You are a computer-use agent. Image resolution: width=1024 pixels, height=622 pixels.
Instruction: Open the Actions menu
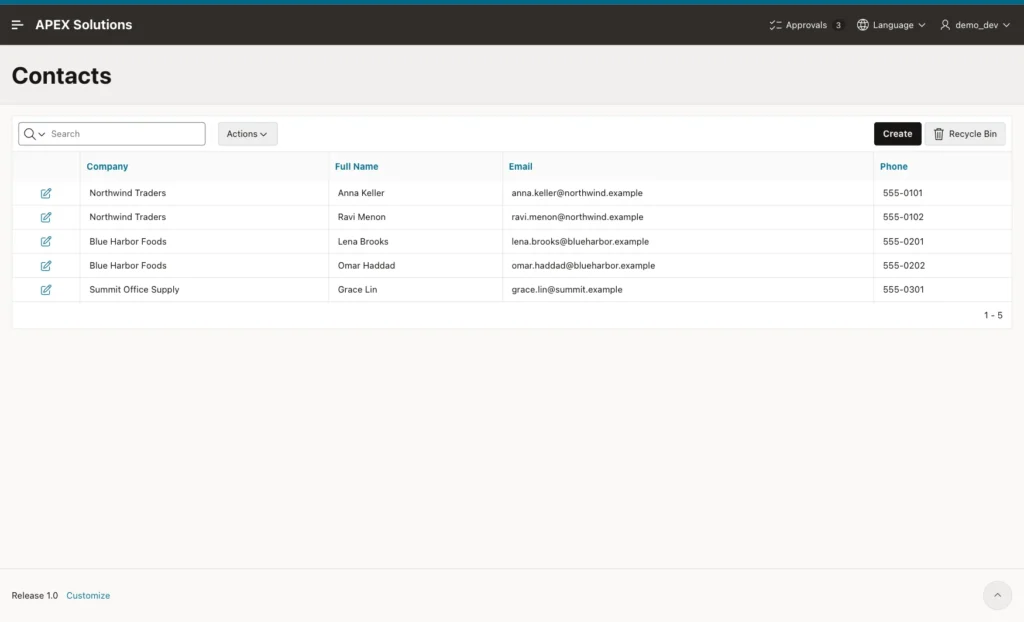click(x=248, y=134)
